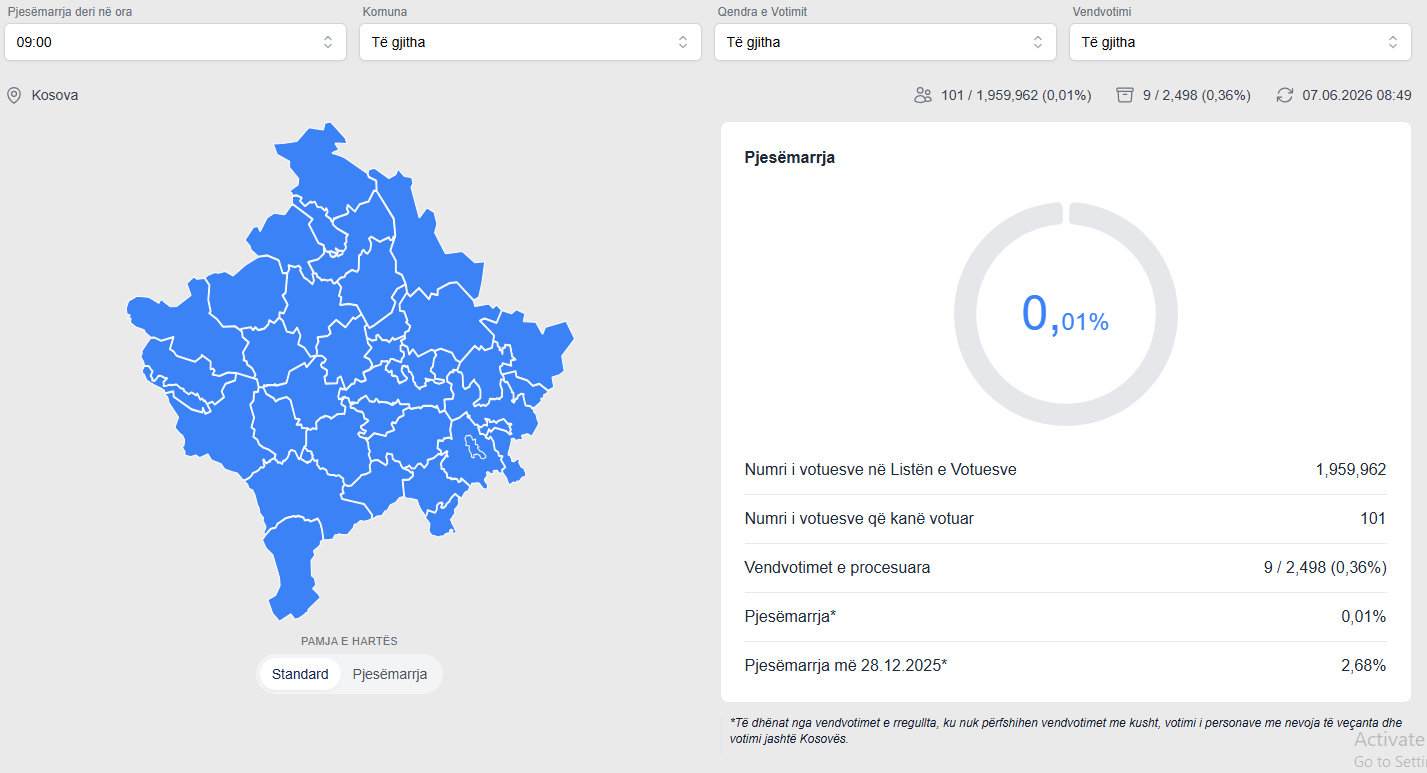Click the 0,01% turnout donut chart

click(1065, 314)
